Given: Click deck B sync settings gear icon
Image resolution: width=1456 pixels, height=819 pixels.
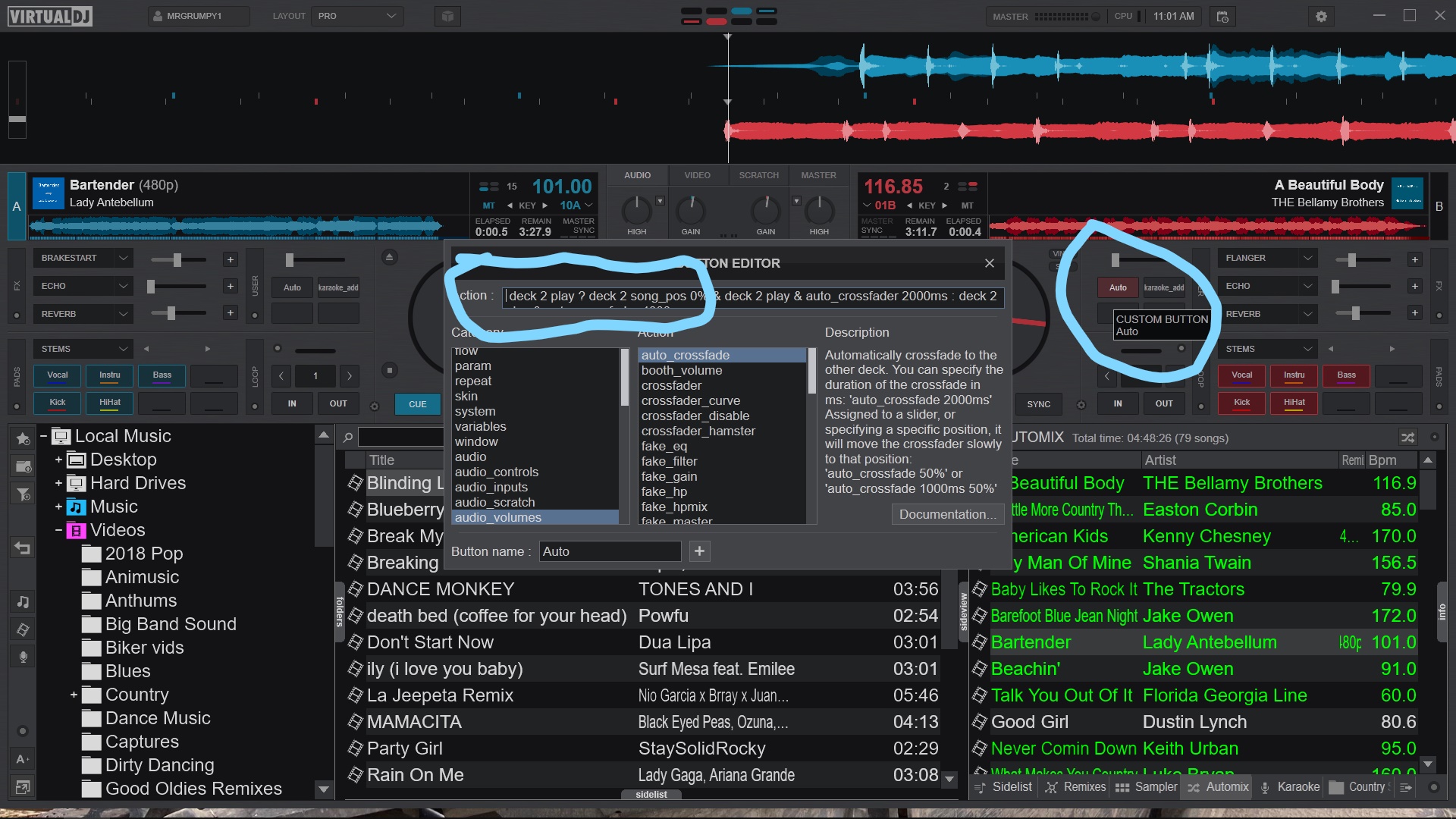Looking at the screenshot, I should (x=1081, y=406).
